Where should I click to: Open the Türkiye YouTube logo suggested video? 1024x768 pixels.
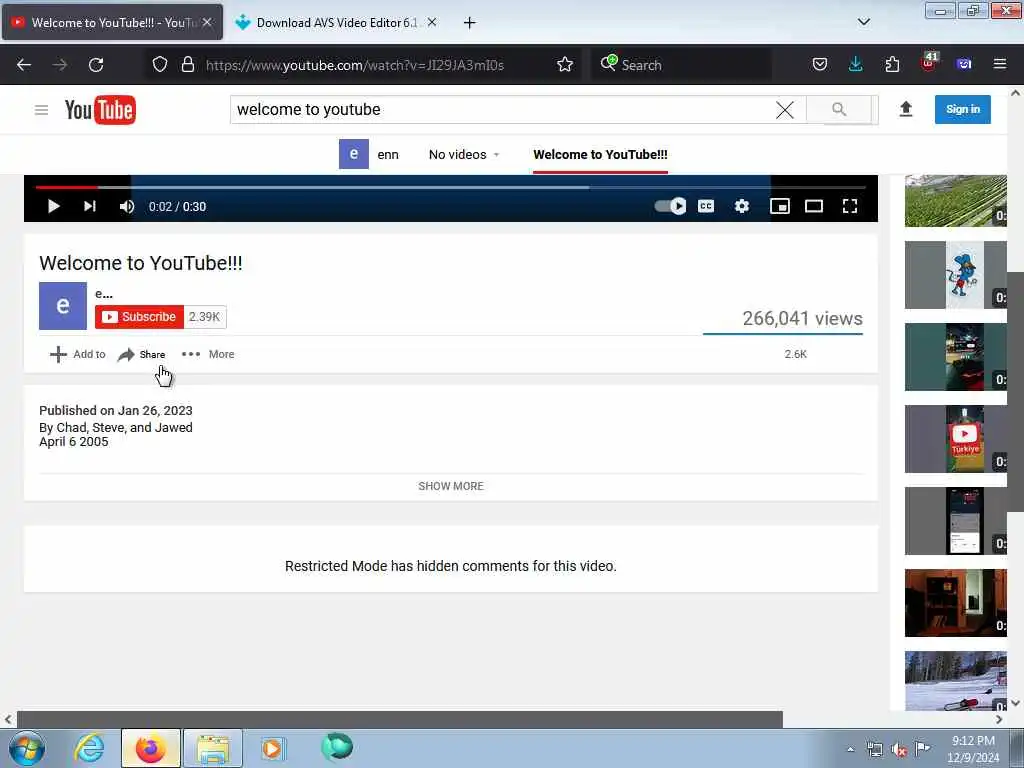click(x=955, y=439)
